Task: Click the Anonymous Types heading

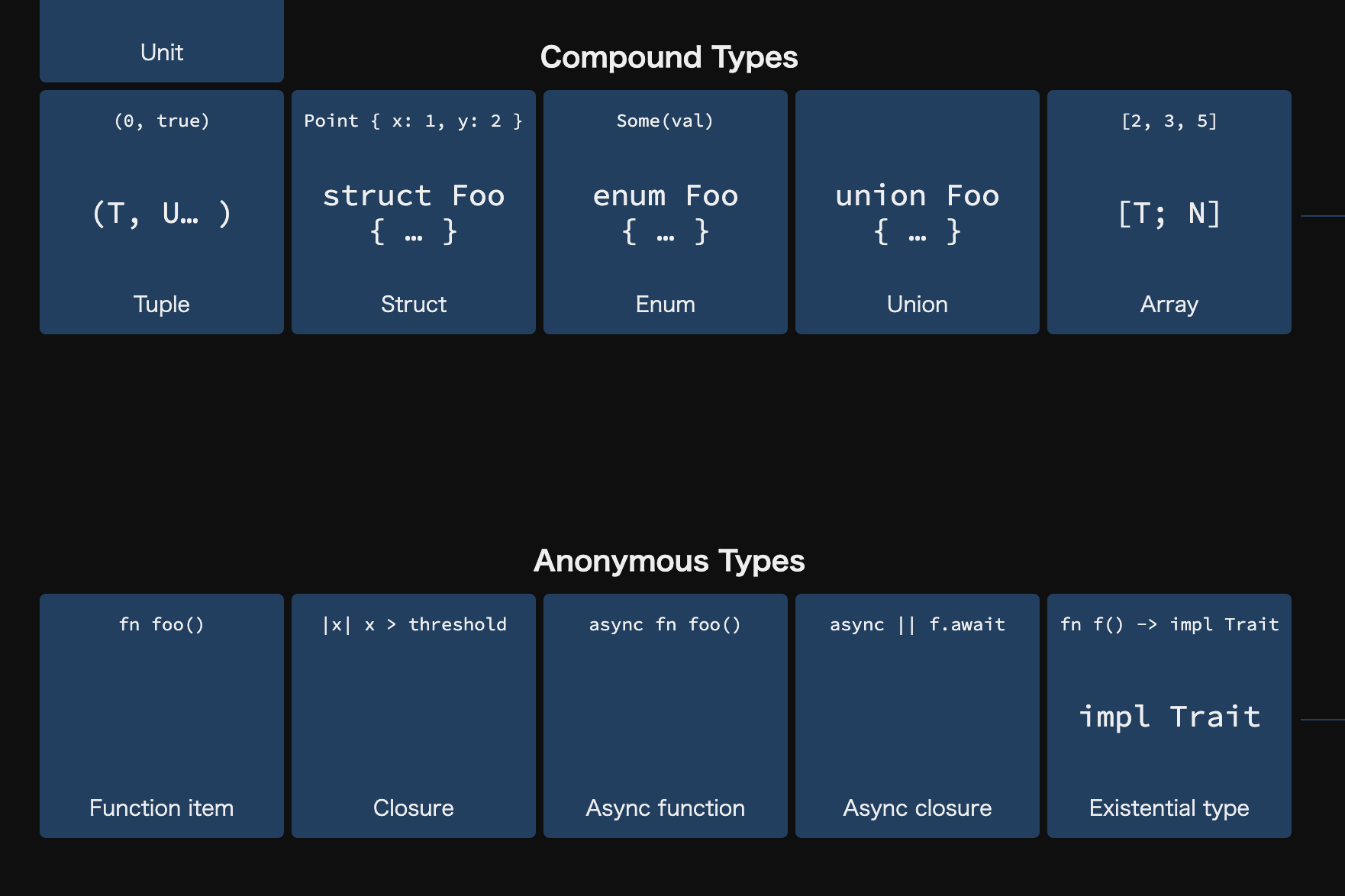Action: 669,561
